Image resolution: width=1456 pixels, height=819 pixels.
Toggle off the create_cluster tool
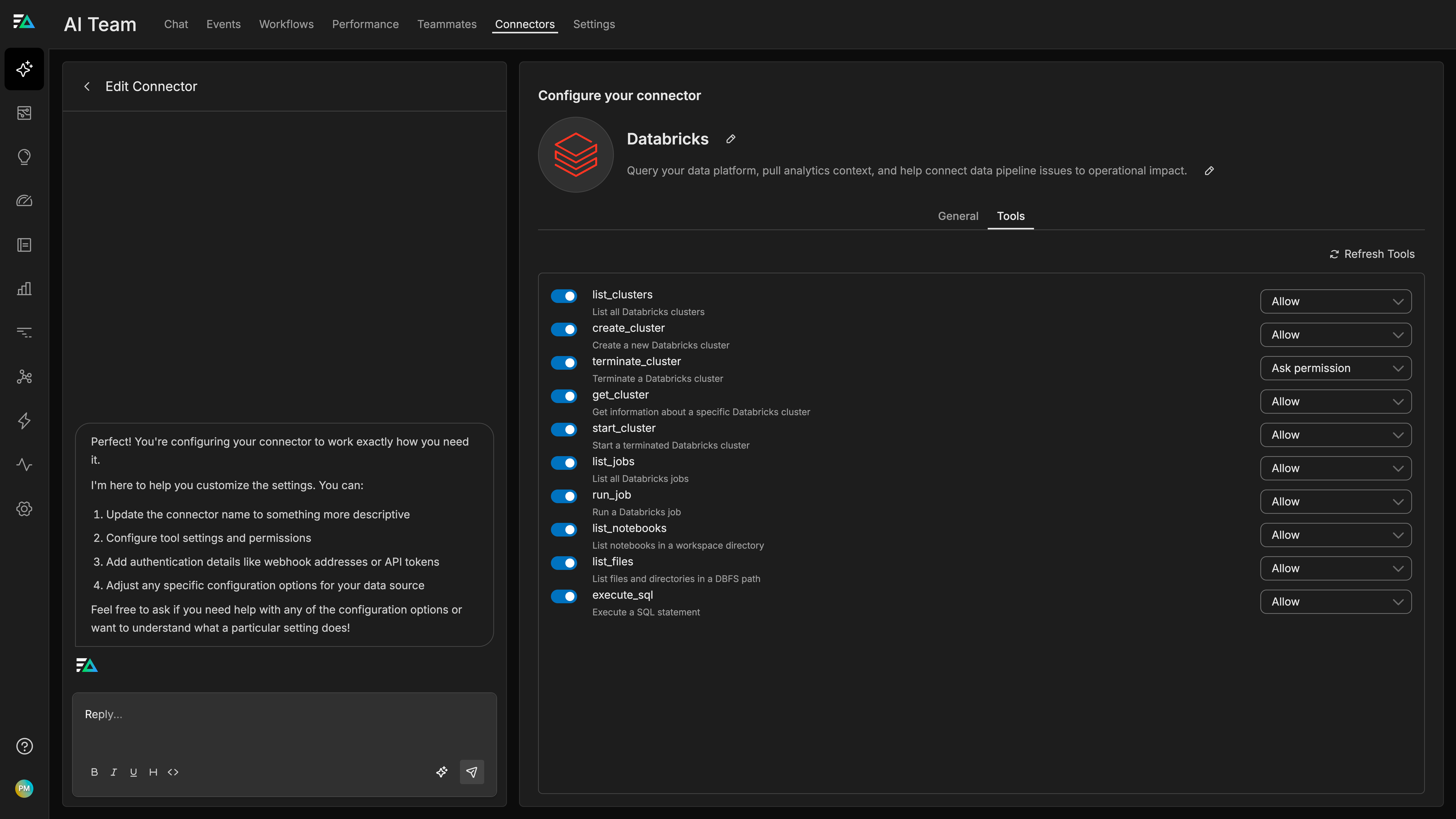coord(564,329)
